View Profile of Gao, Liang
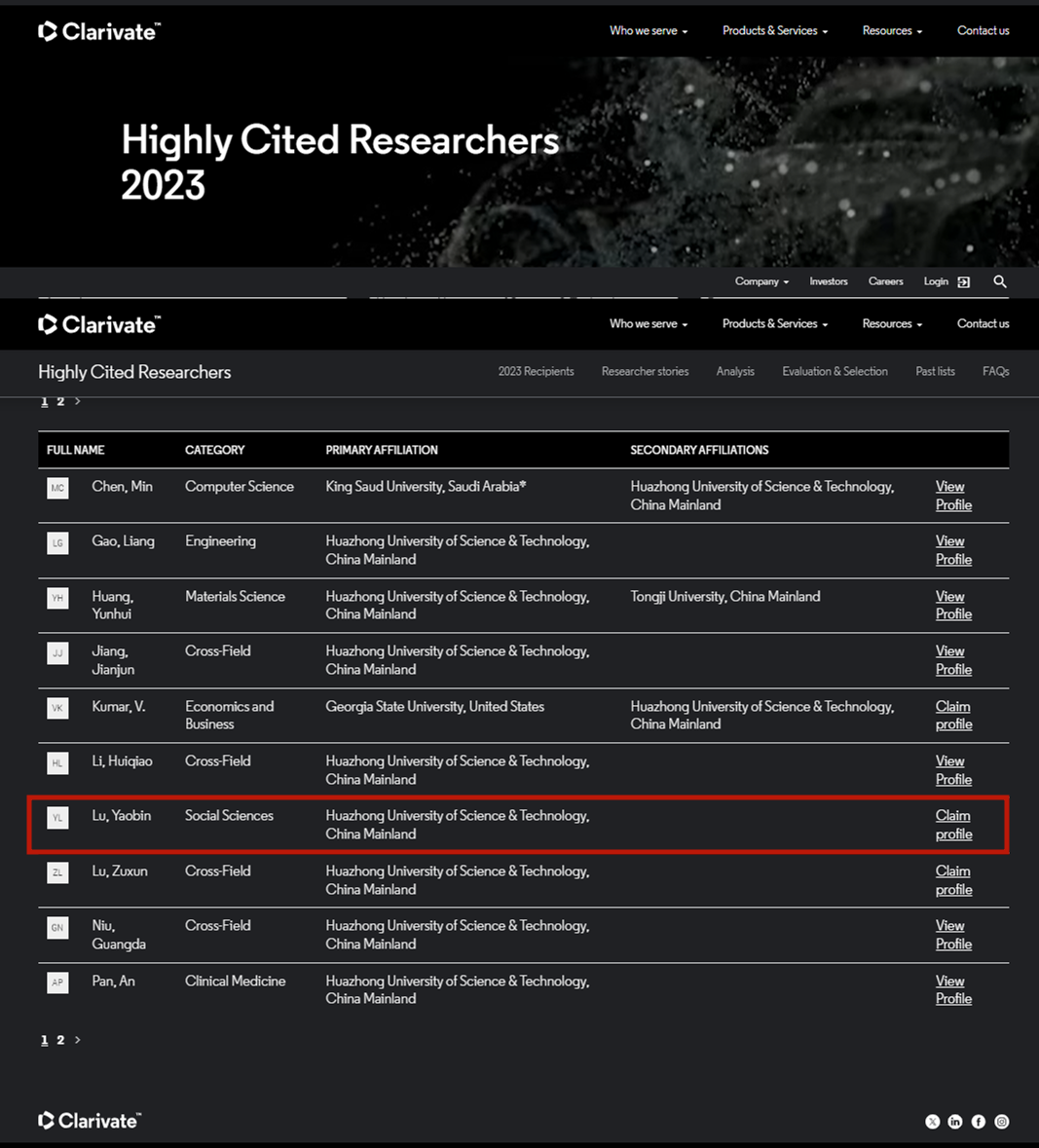 (x=953, y=550)
